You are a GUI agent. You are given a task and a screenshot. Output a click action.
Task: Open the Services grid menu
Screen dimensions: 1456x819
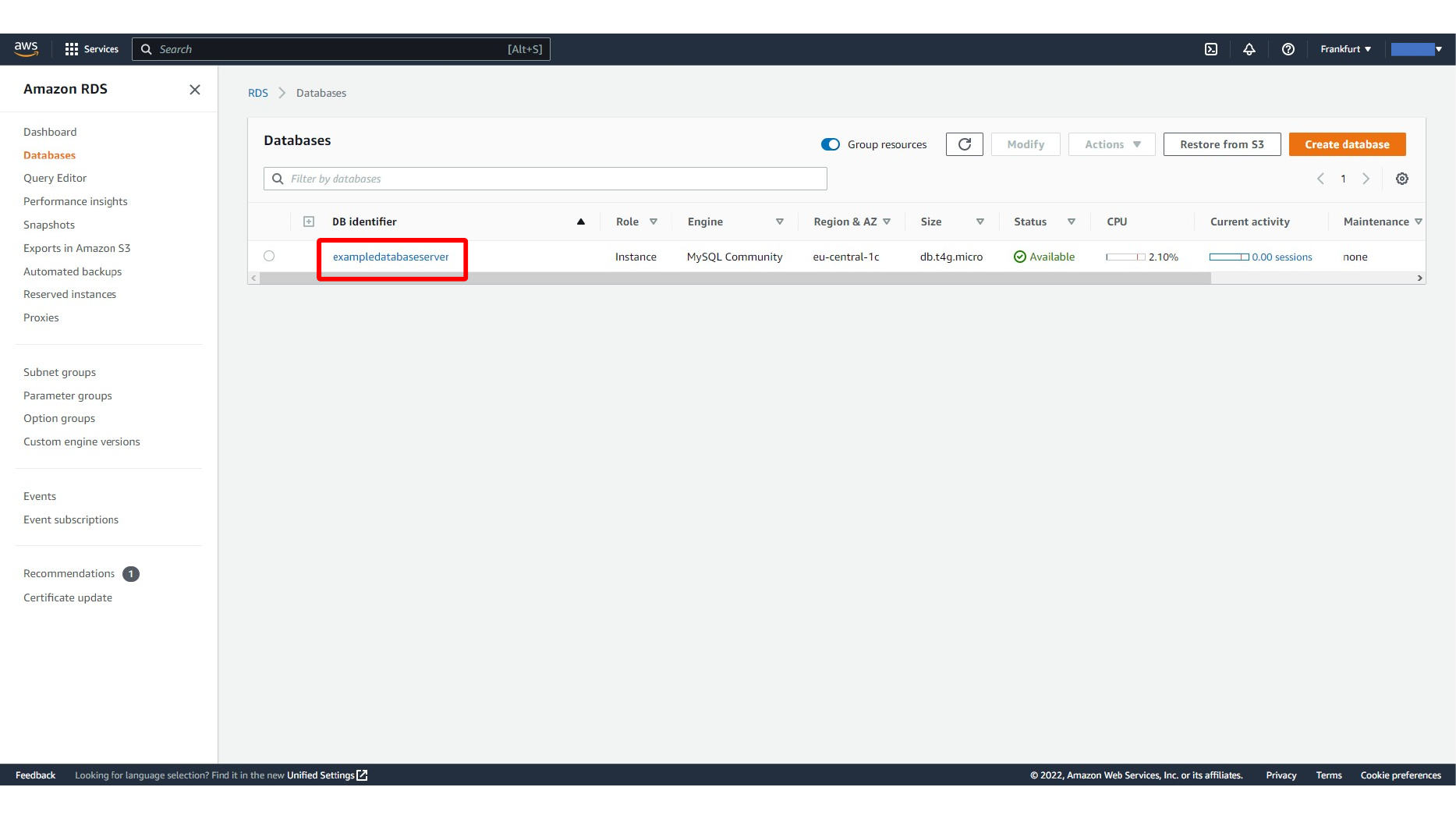click(x=92, y=49)
